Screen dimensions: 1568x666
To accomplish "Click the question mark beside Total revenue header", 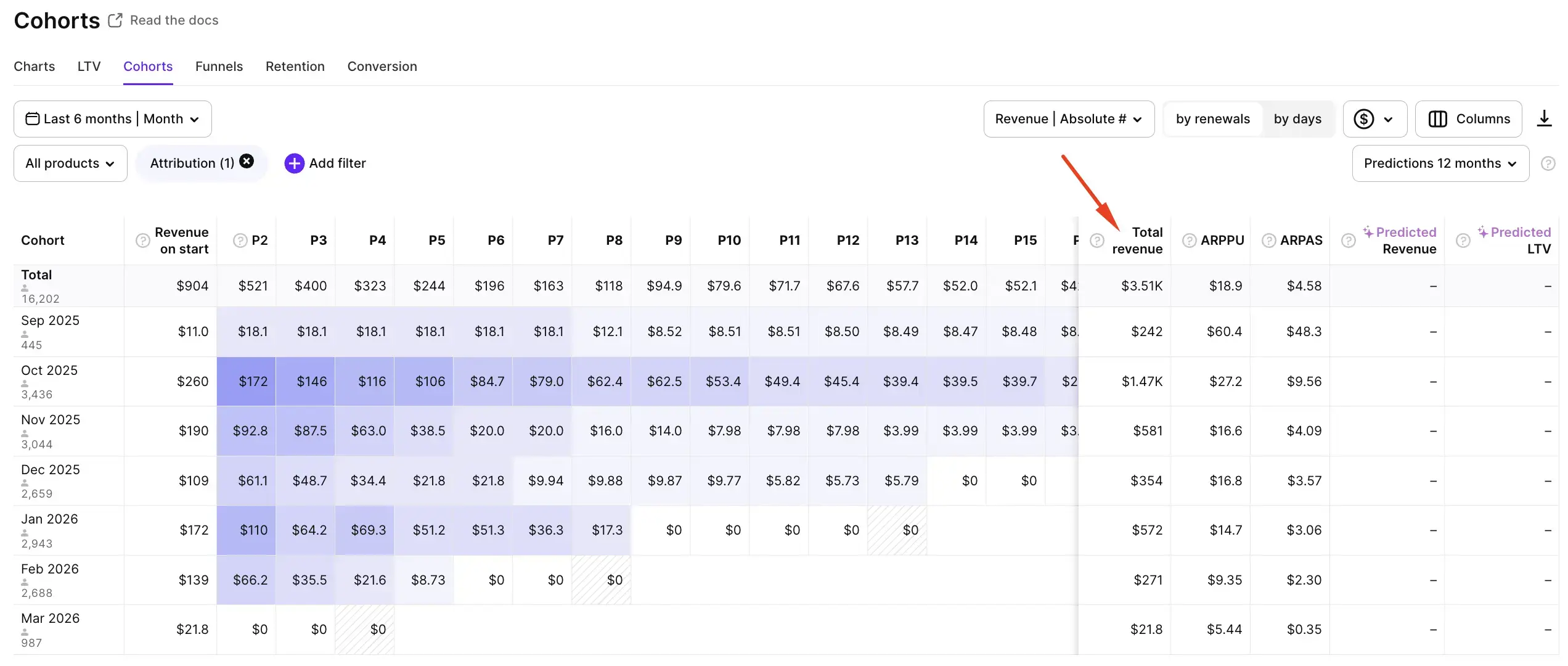I will [x=1097, y=240].
